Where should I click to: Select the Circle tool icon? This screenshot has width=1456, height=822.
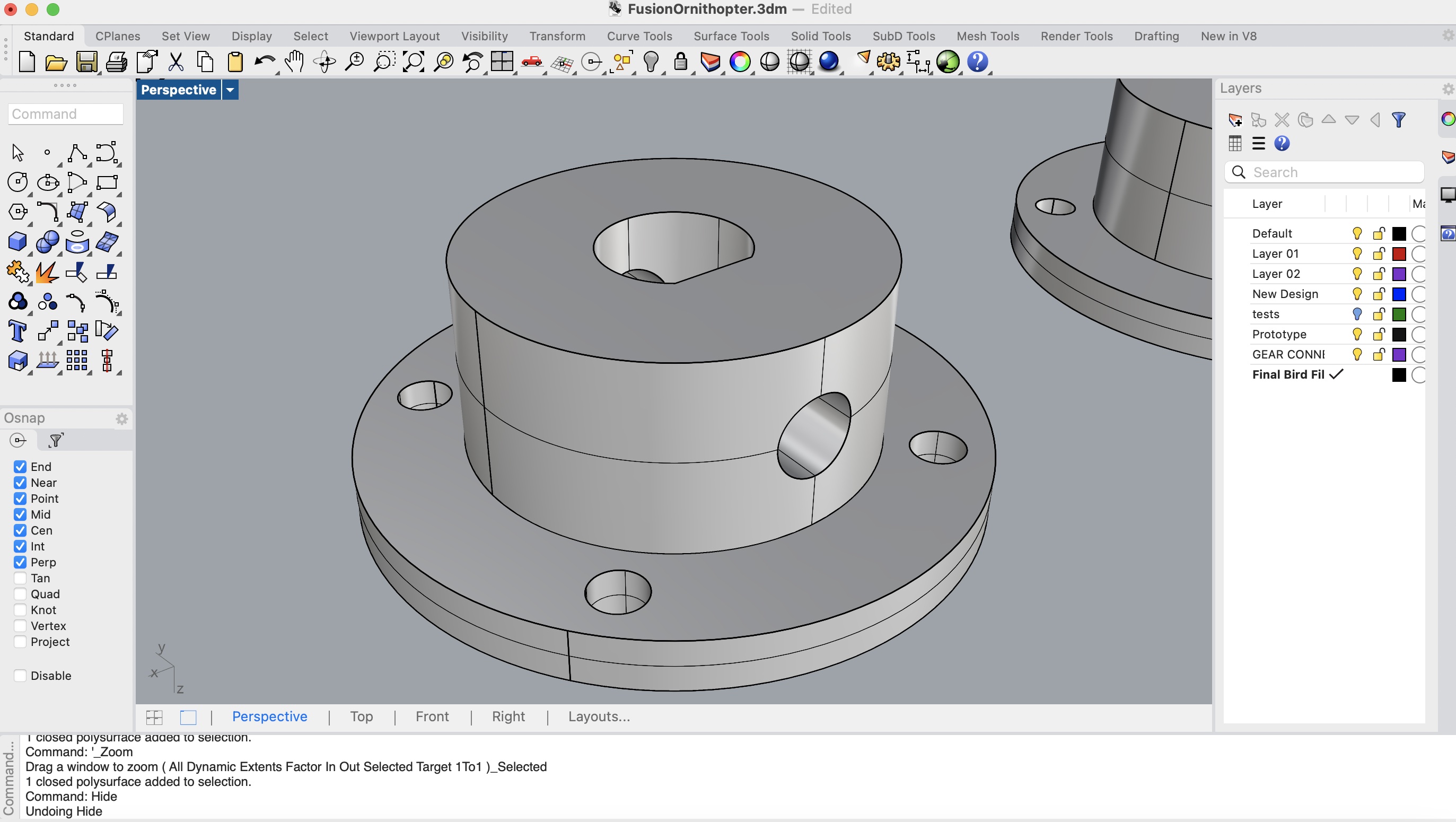pos(17,182)
